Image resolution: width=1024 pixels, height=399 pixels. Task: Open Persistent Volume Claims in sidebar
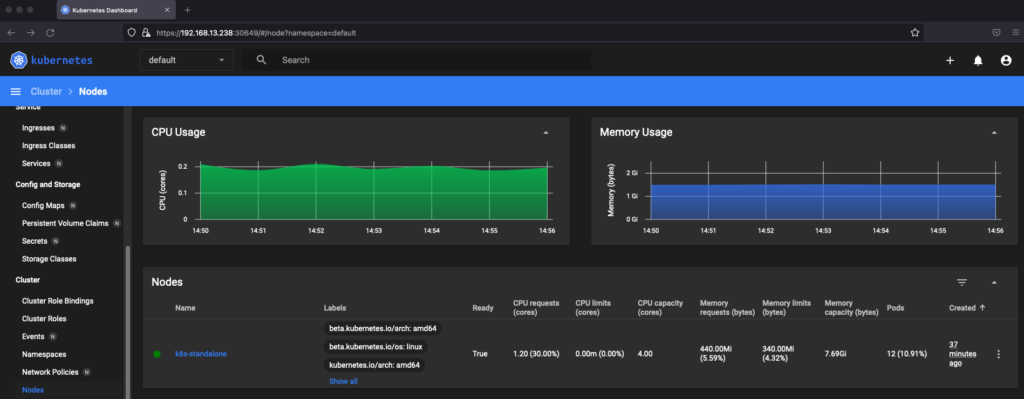click(x=65, y=223)
